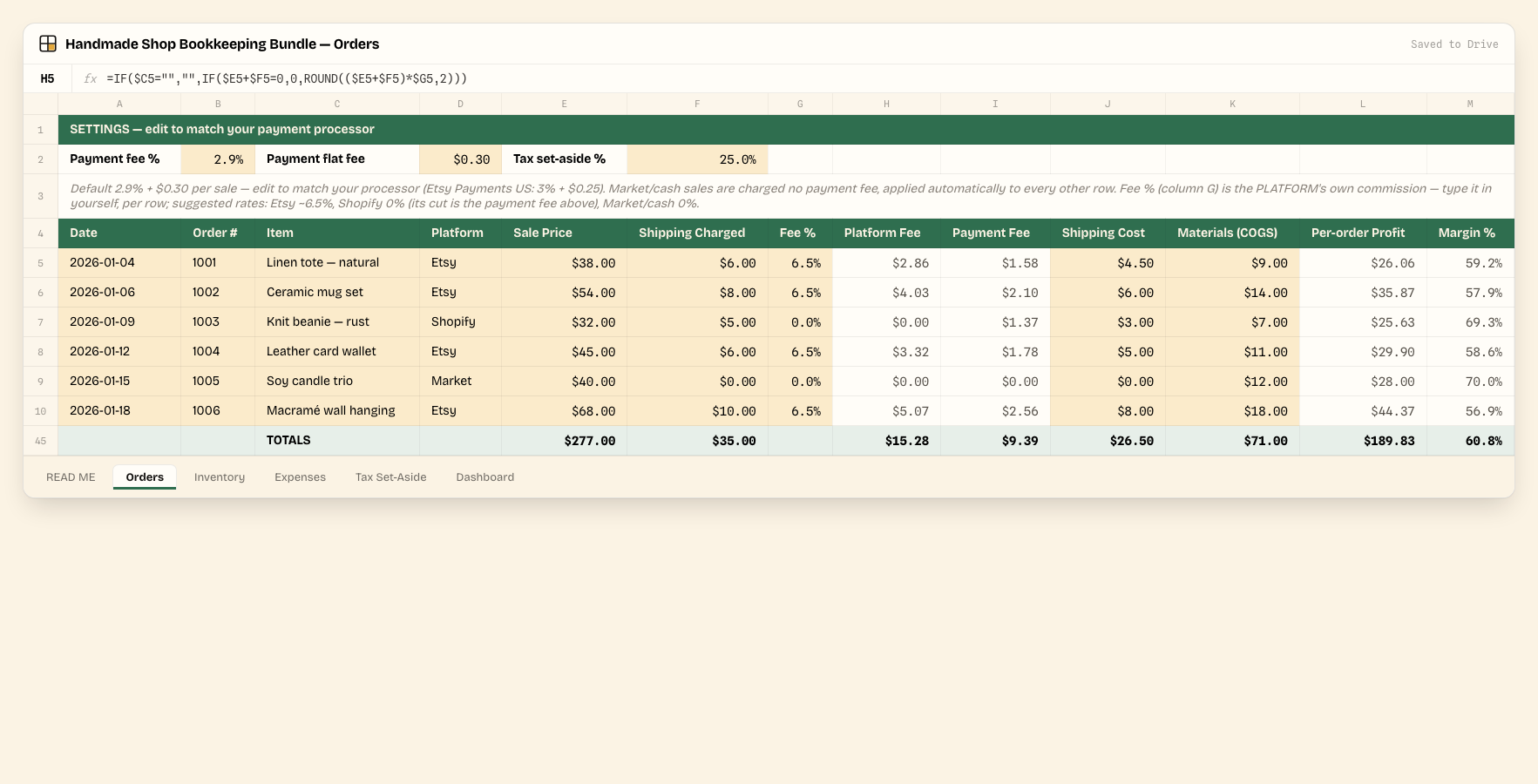Image resolution: width=1538 pixels, height=784 pixels.
Task: Select column H header
Action: click(x=886, y=104)
